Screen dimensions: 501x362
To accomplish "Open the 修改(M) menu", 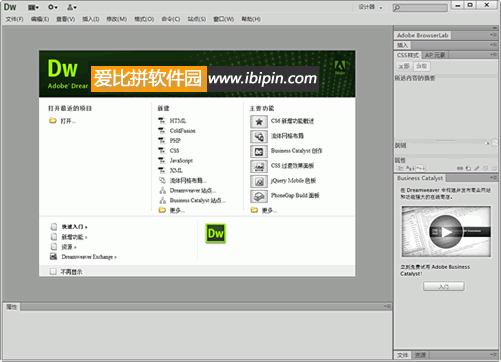I will [x=116, y=19].
